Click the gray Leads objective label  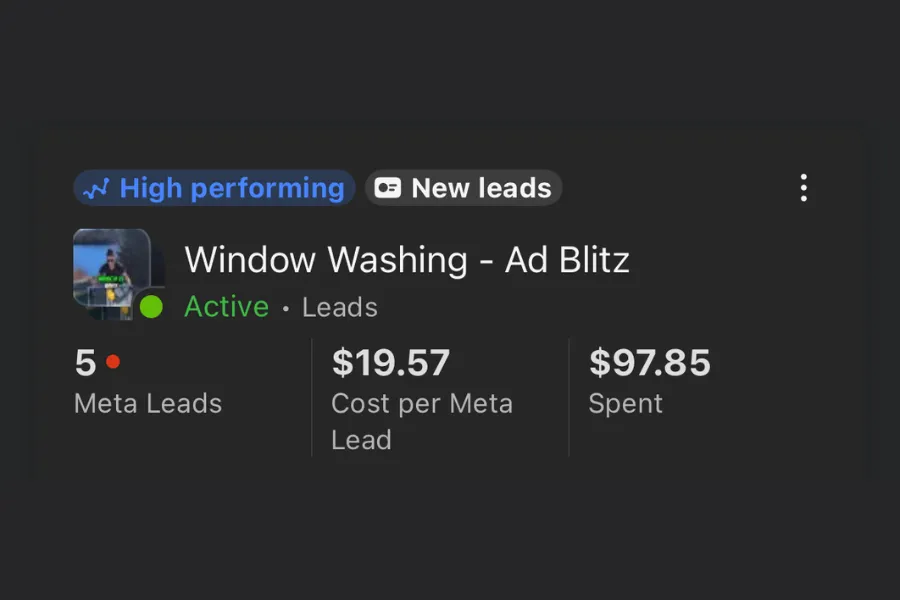(x=340, y=307)
